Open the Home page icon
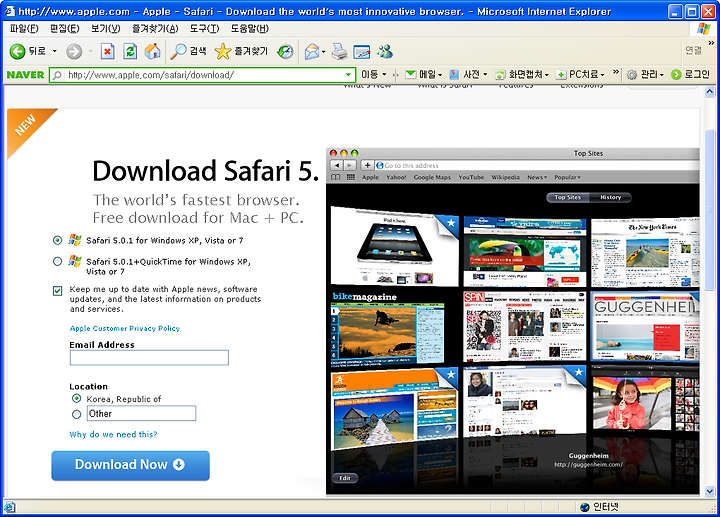 [x=152, y=51]
